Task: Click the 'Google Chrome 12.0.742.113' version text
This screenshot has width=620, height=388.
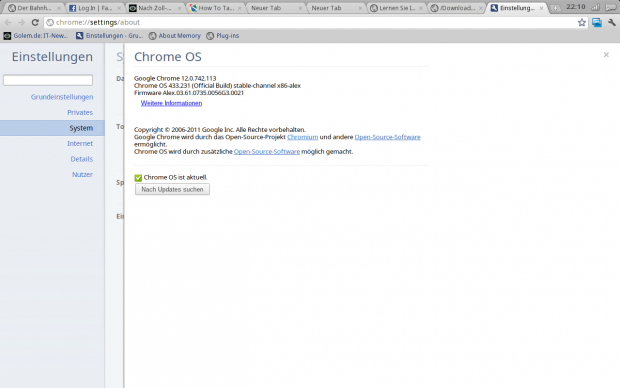Action: [x=175, y=78]
